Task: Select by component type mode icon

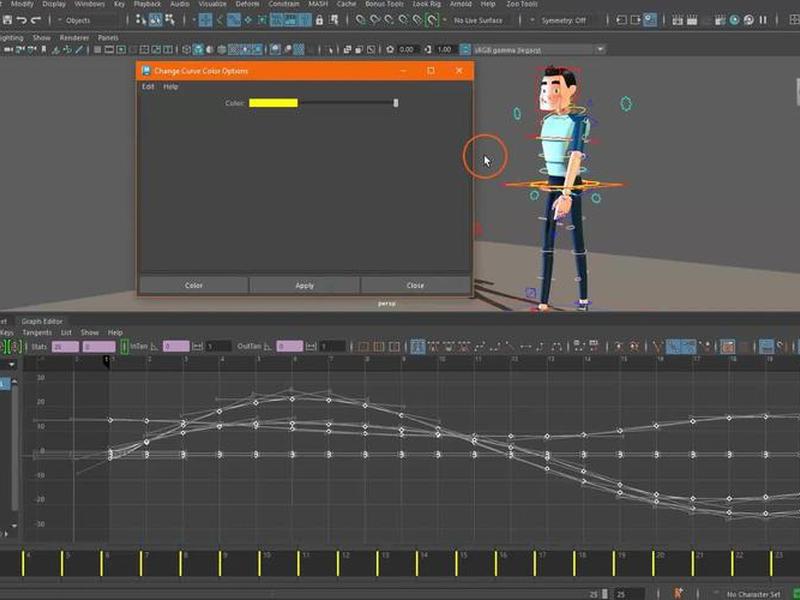Action: [x=169, y=20]
